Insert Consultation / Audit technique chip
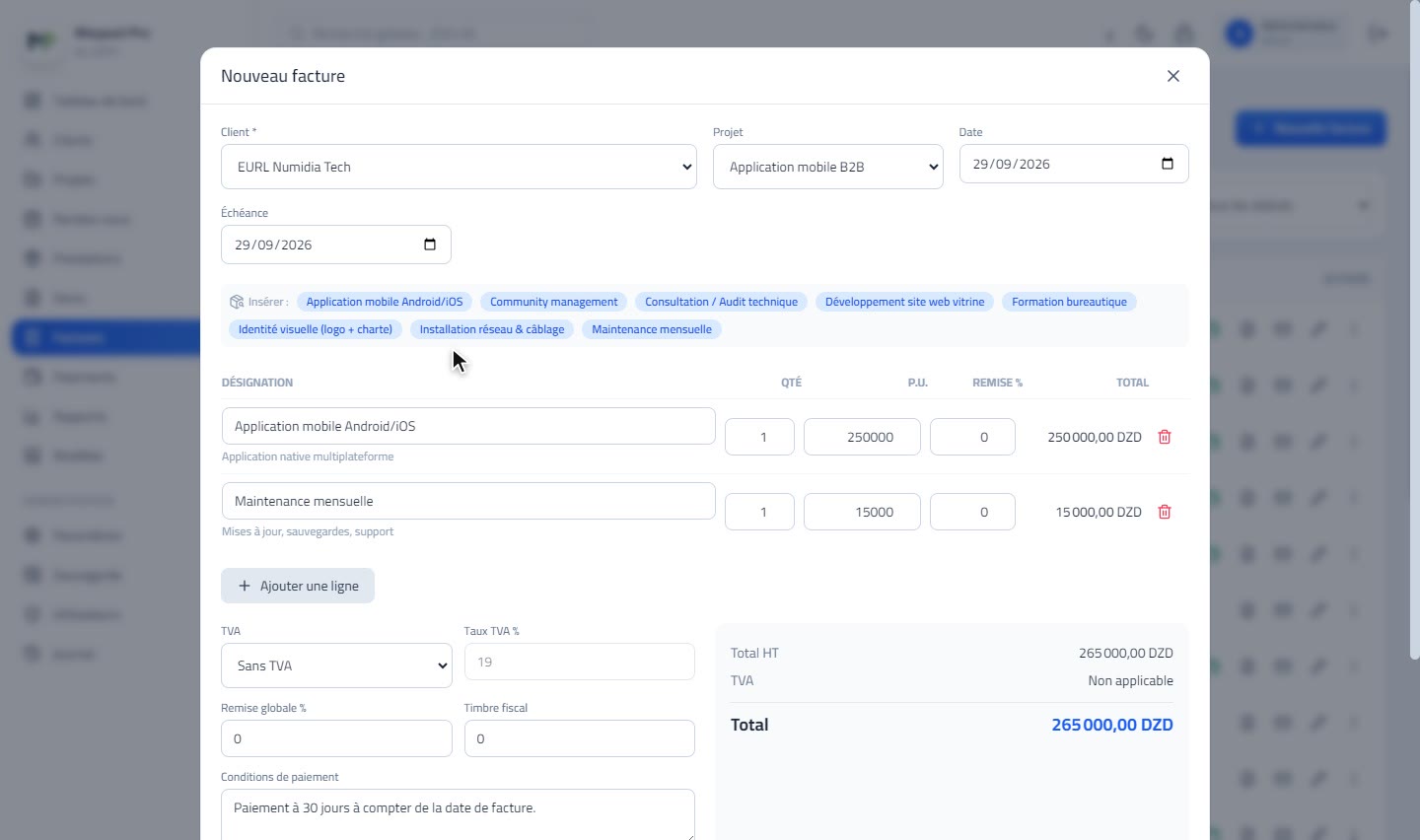Image resolution: width=1420 pixels, height=840 pixels. (722, 302)
